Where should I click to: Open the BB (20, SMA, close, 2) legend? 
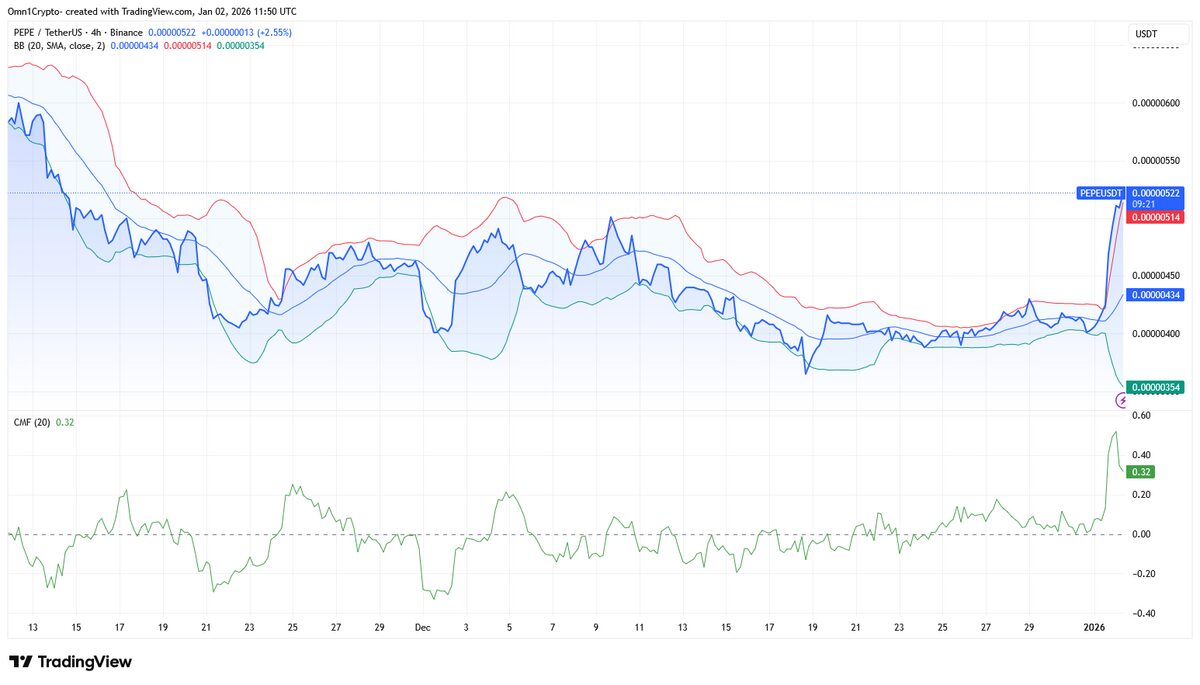click(x=58, y=46)
